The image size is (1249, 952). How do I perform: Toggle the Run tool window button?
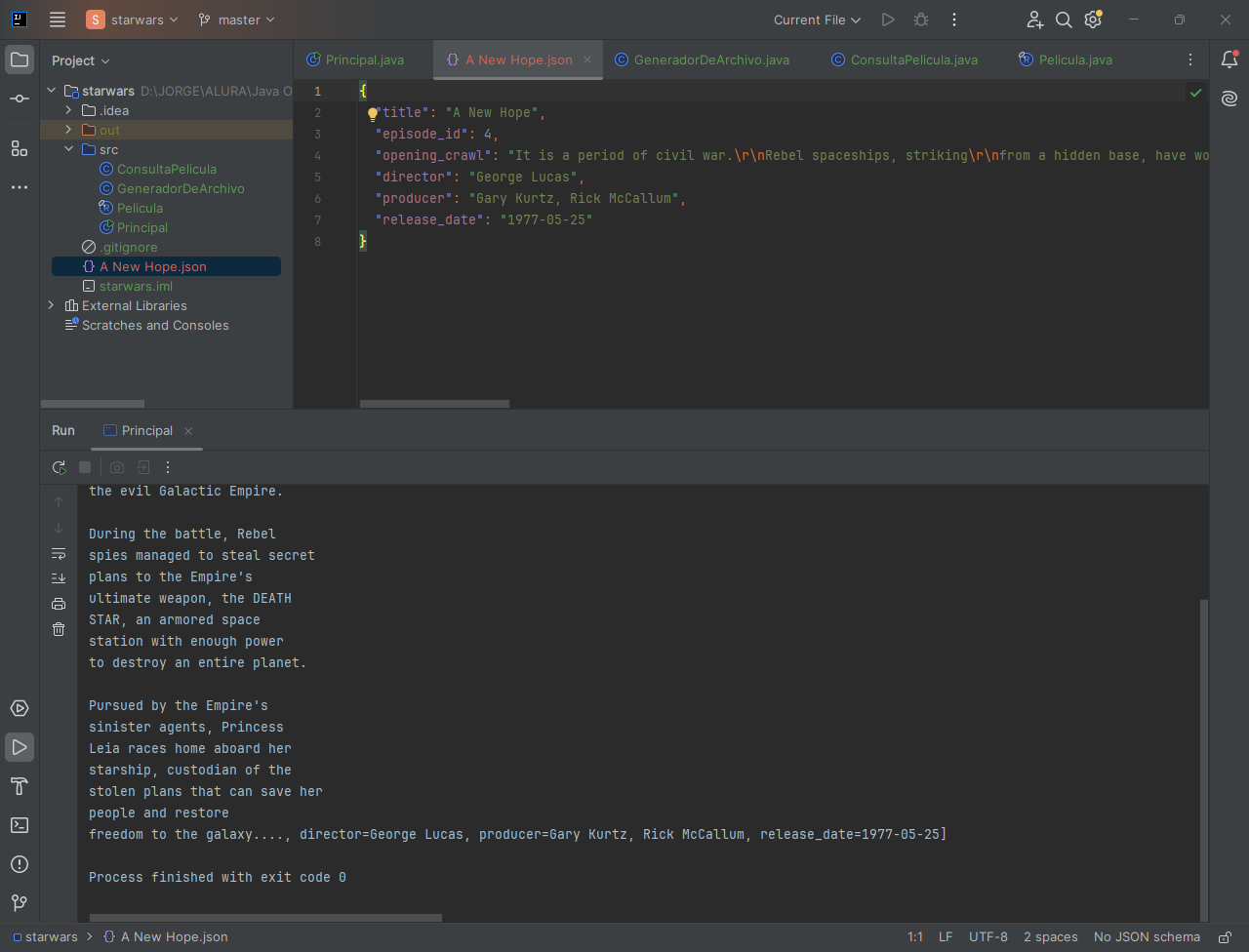20,747
